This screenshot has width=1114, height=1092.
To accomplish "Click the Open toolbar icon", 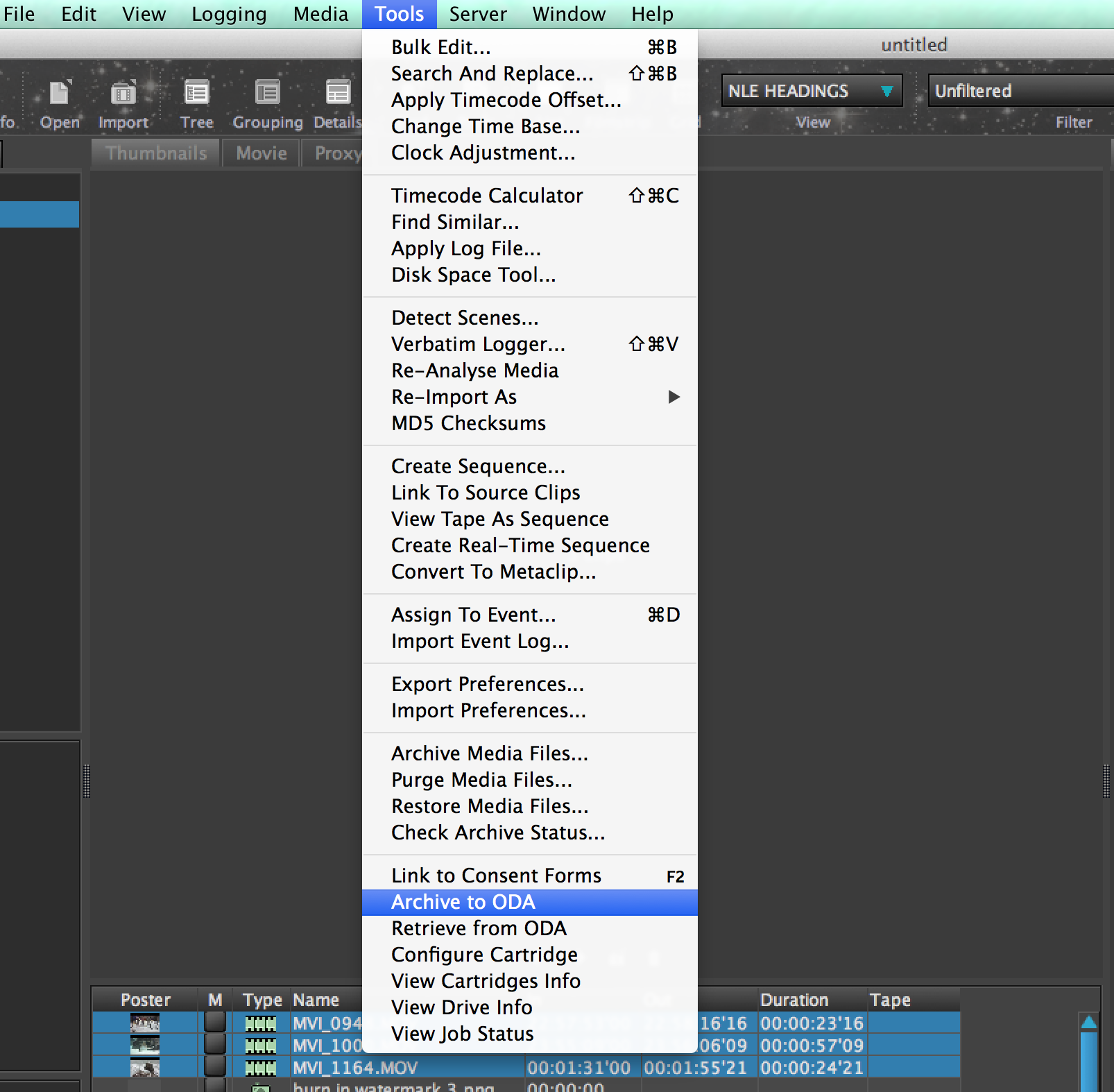I will coord(60,94).
